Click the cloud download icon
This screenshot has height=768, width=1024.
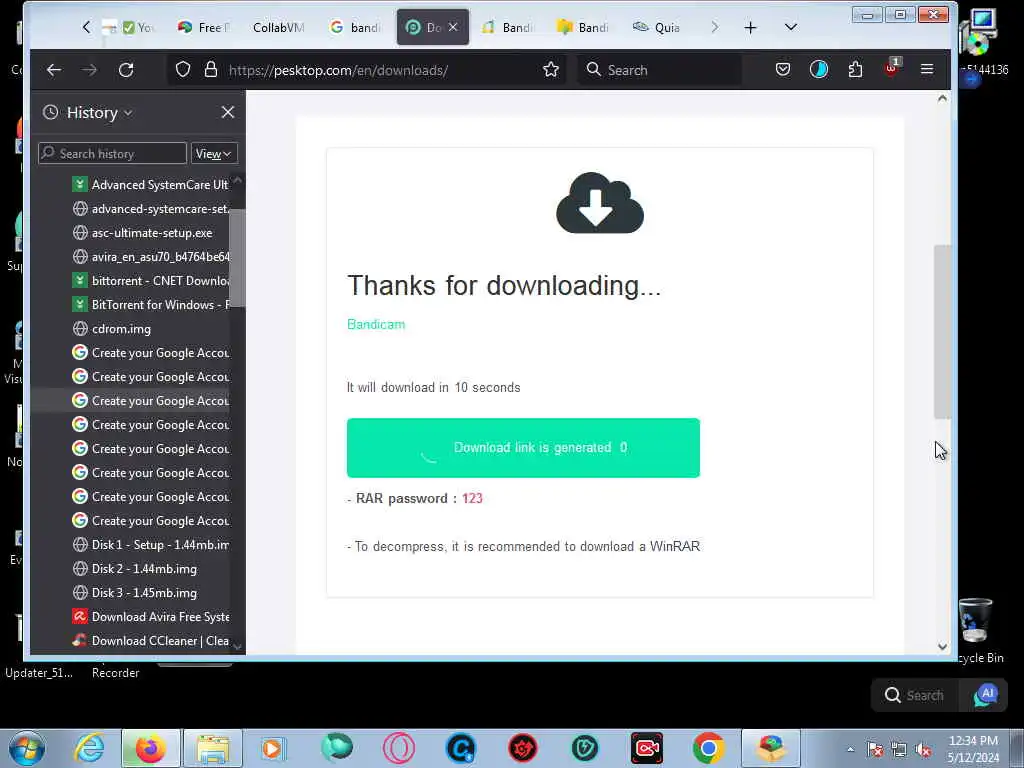click(x=600, y=203)
